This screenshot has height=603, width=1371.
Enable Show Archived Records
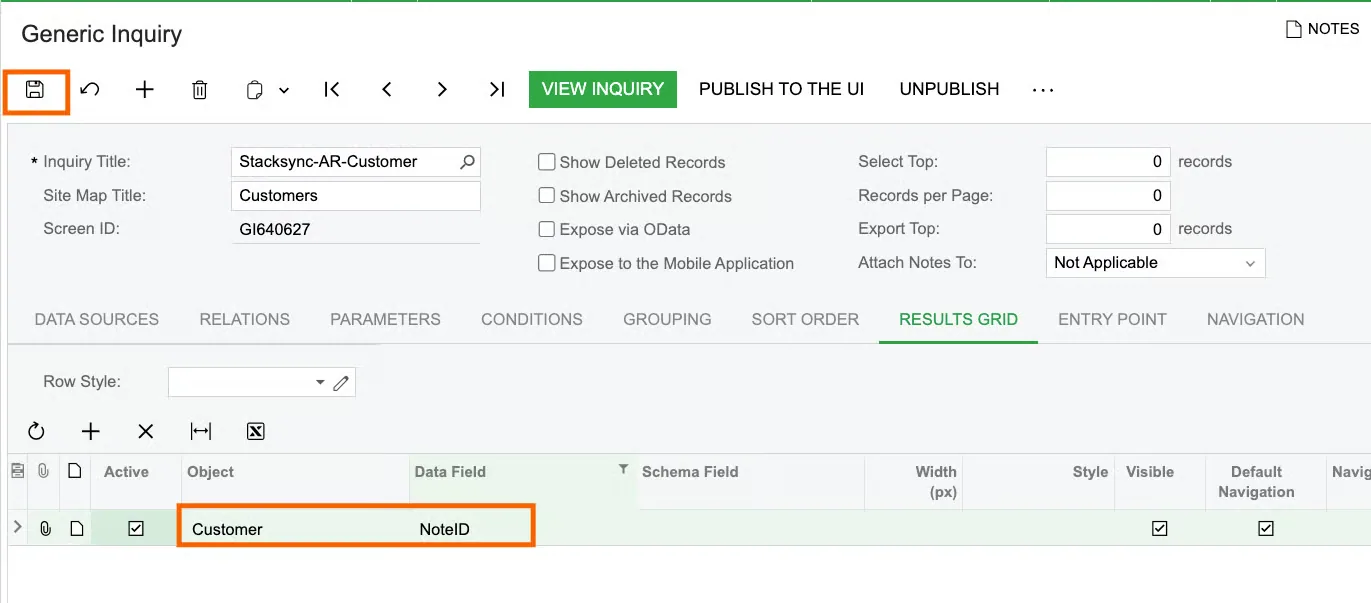pos(546,195)
